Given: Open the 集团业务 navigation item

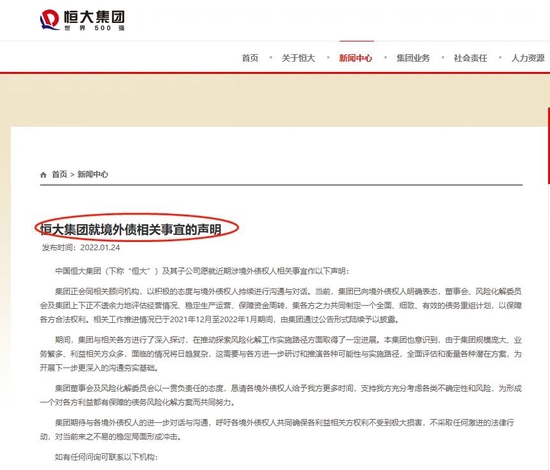Looking at the screenshot, I should tap(413, 58).
